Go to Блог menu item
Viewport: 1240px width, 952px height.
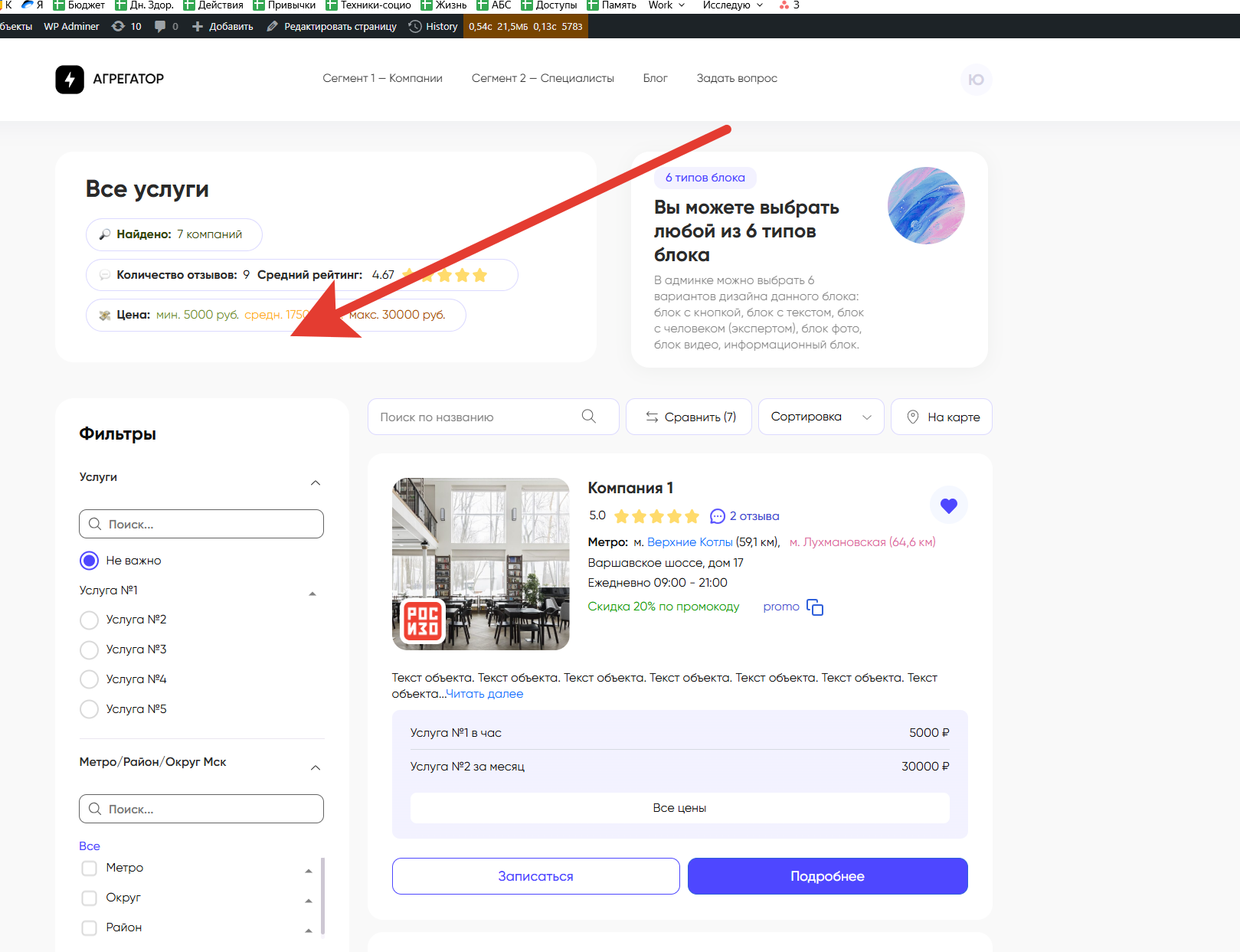[x=655, y=78]
